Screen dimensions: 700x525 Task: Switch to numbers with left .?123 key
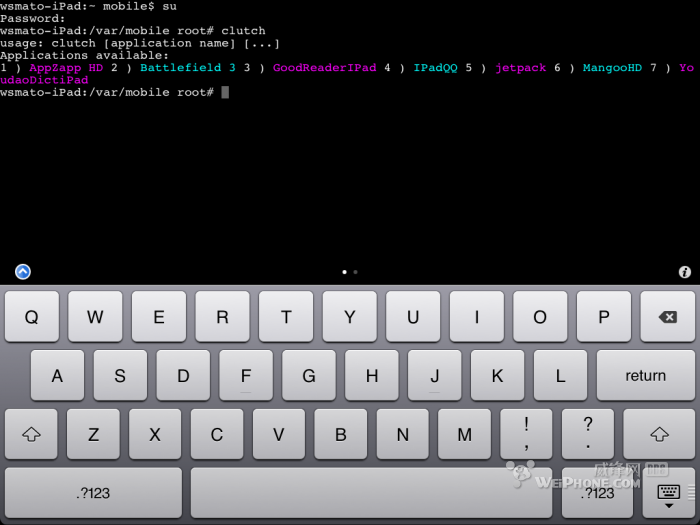93,493
